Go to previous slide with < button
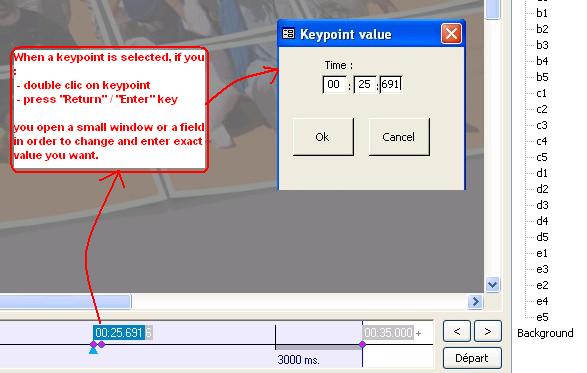 457,331
